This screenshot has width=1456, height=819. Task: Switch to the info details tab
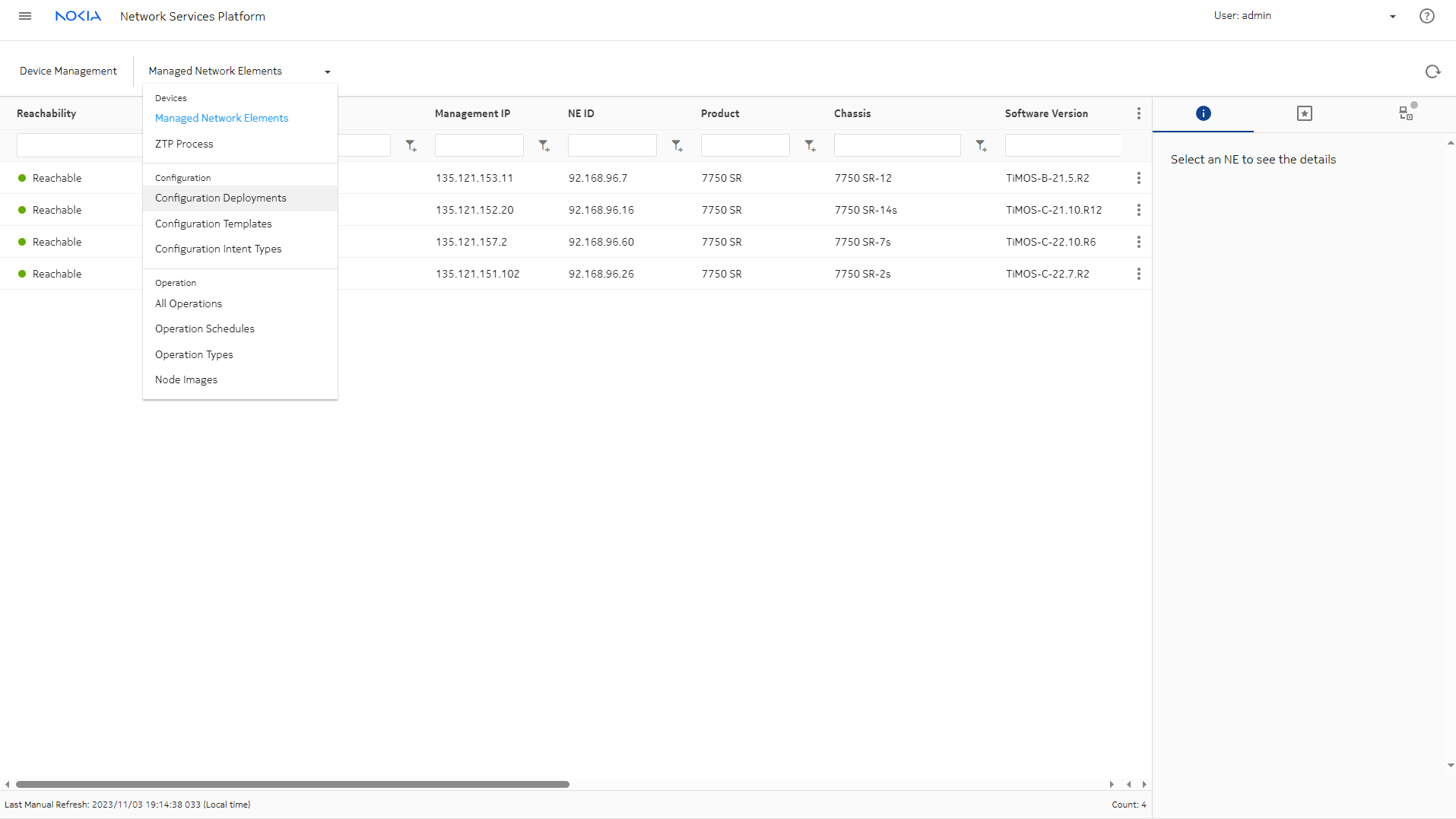pyautogui.click(x=1203, y=113)
